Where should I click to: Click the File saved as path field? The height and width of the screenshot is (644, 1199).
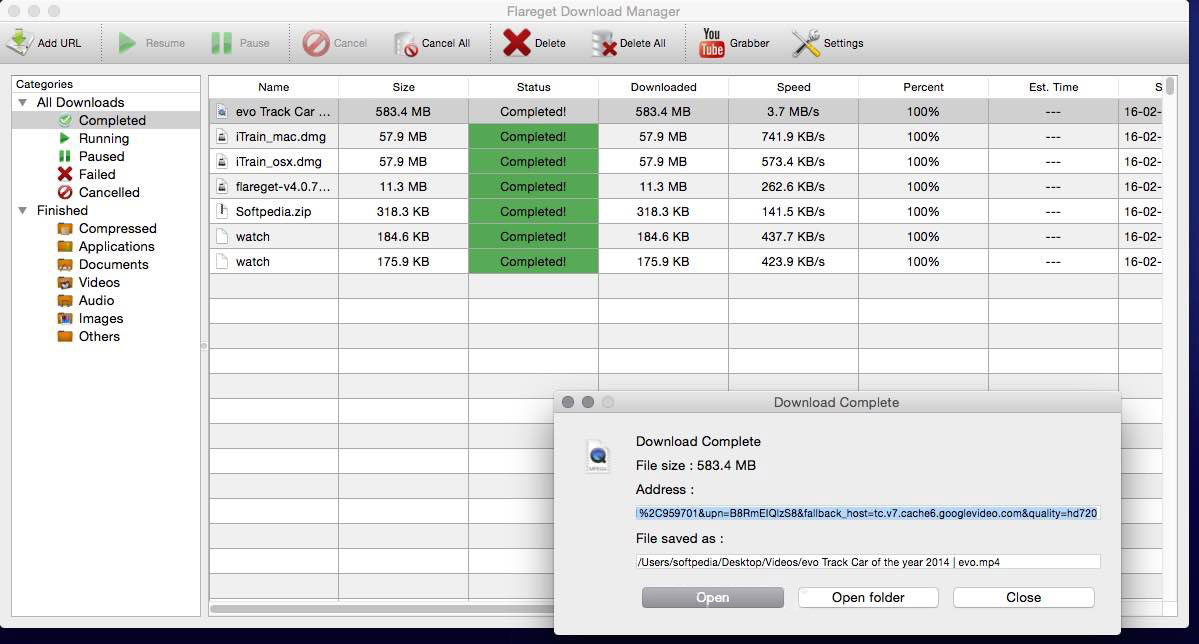868,562
